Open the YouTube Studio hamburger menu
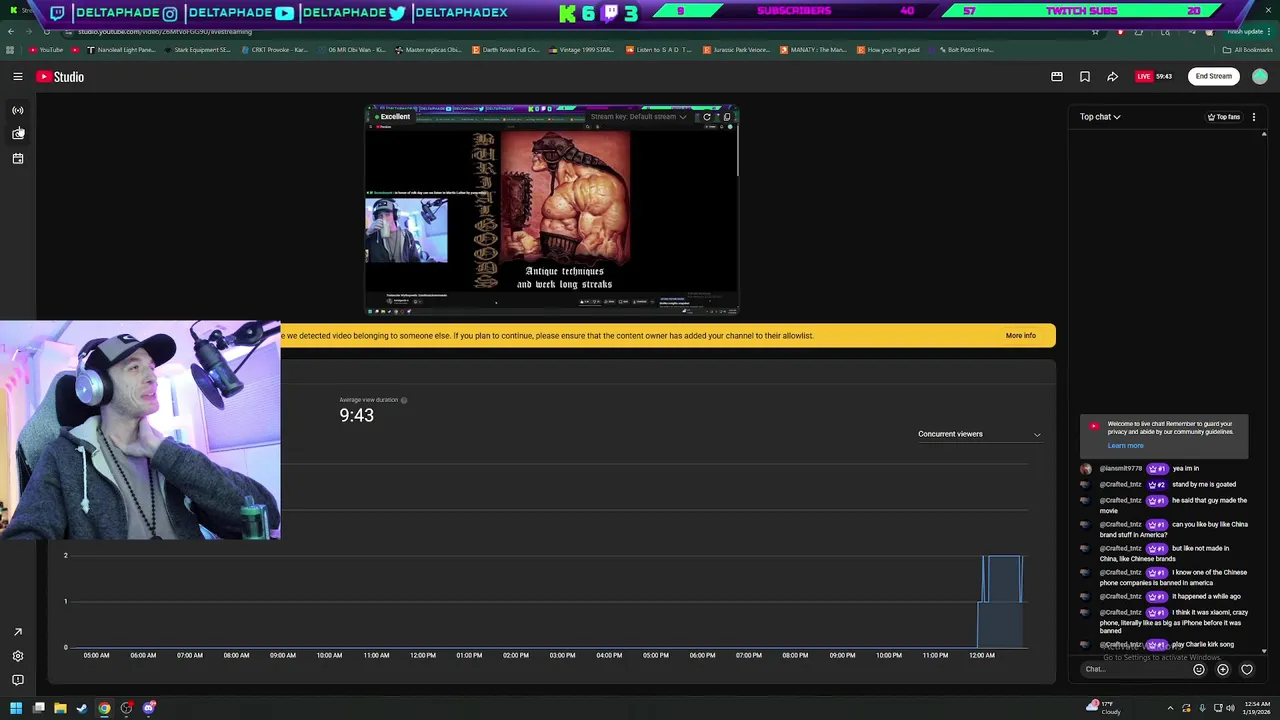This screenshot has height=720, width=1280. (18, 76)
